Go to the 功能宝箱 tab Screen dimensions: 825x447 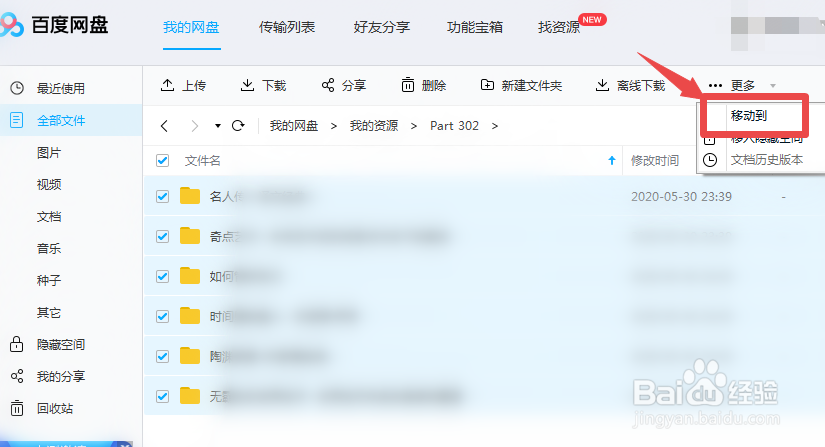475,27
